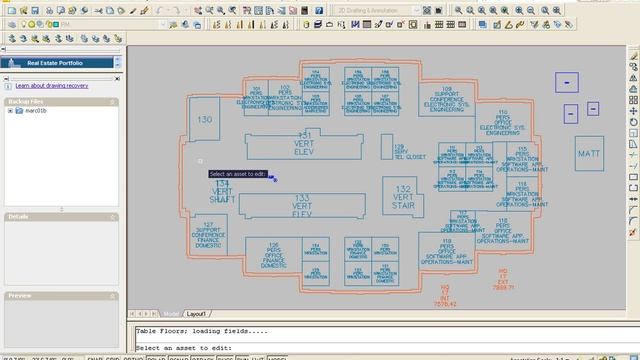Click the Paste icon in the standard toolbar
This screenshot has width=640, height=360.
point(121,10)
